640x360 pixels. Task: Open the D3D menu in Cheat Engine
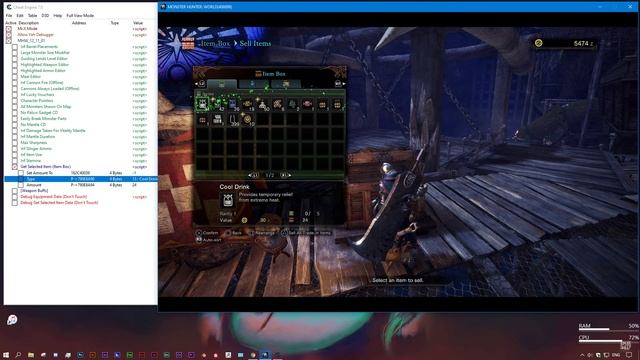click(45, 16)
